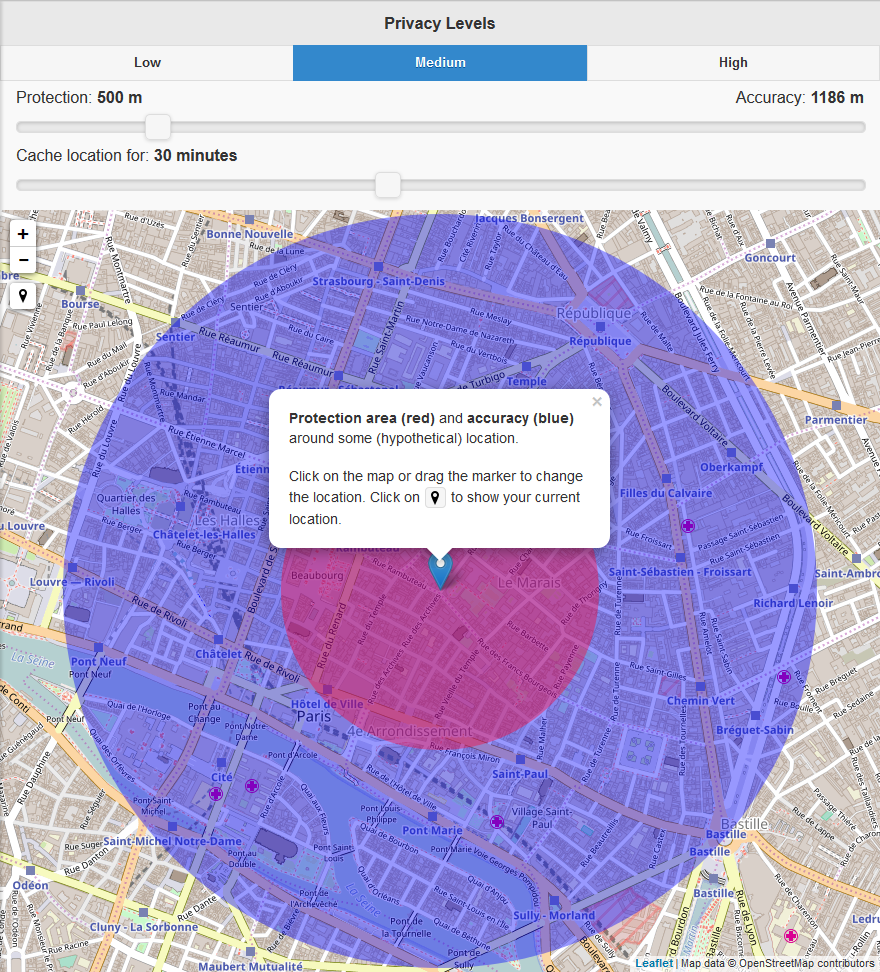Click the Privacy Levels heading
The image size is (880, 972).
439,23
